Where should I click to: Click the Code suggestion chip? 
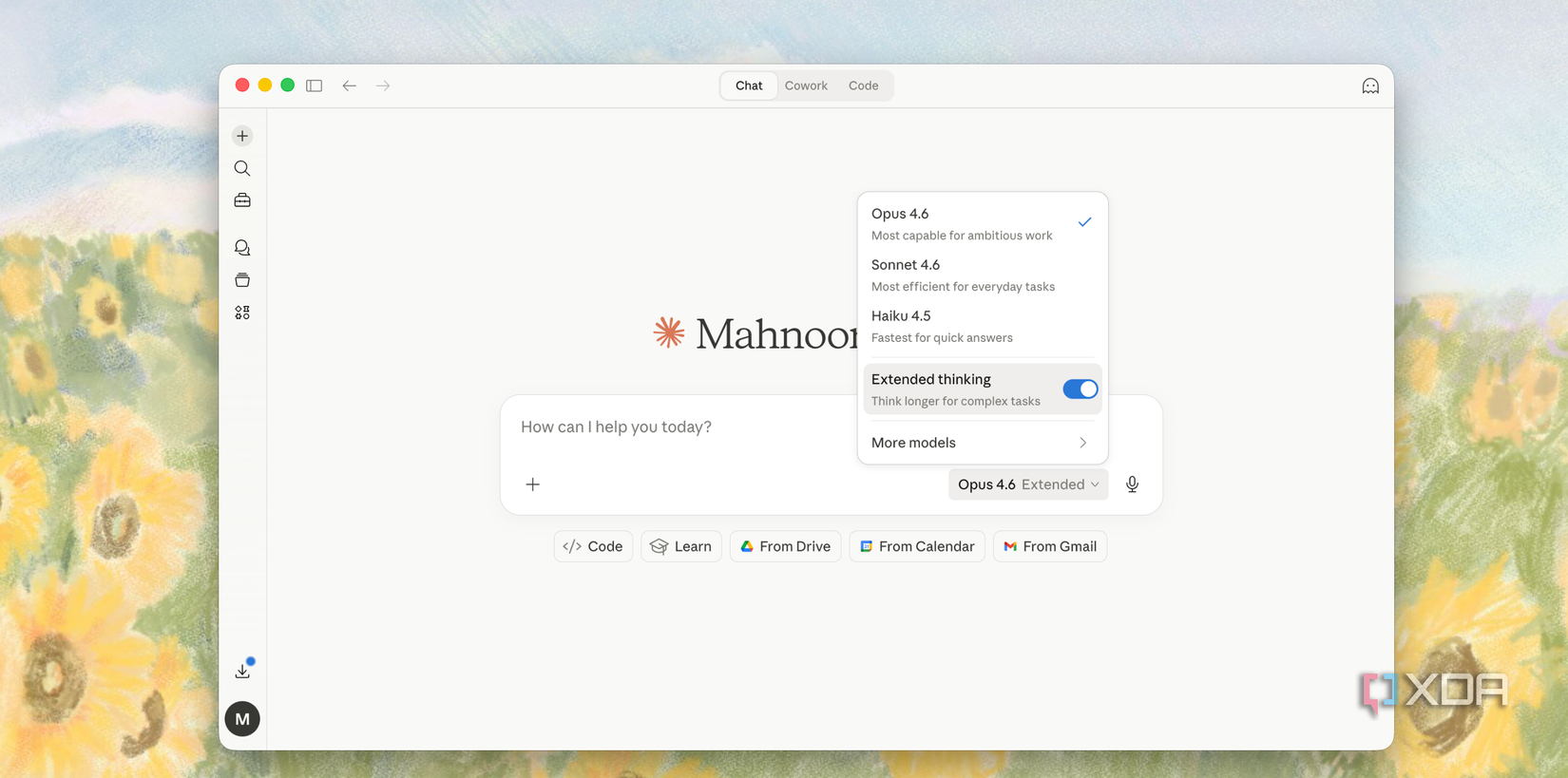coord(593,546)
